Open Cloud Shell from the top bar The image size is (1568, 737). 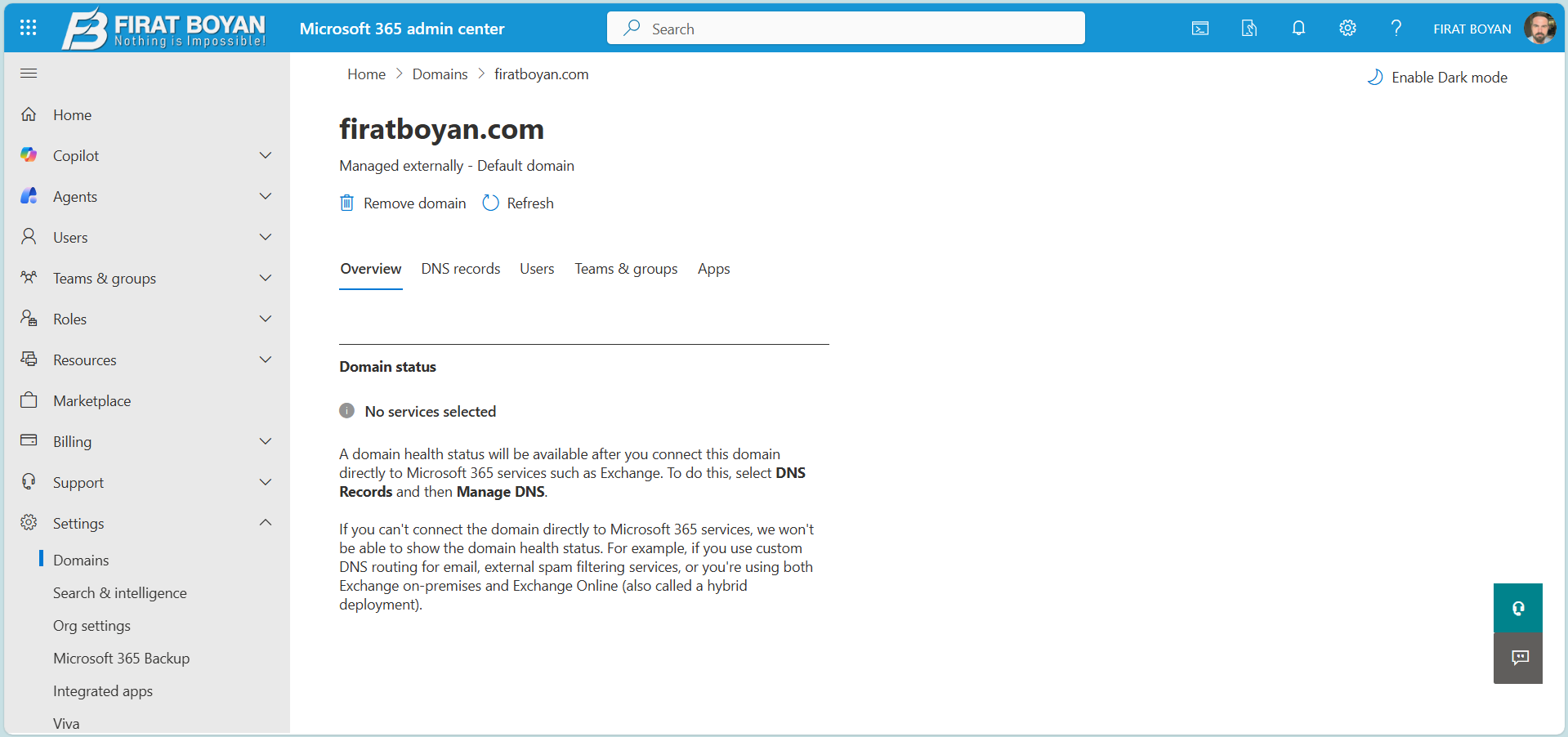[x=1199, y=27]
